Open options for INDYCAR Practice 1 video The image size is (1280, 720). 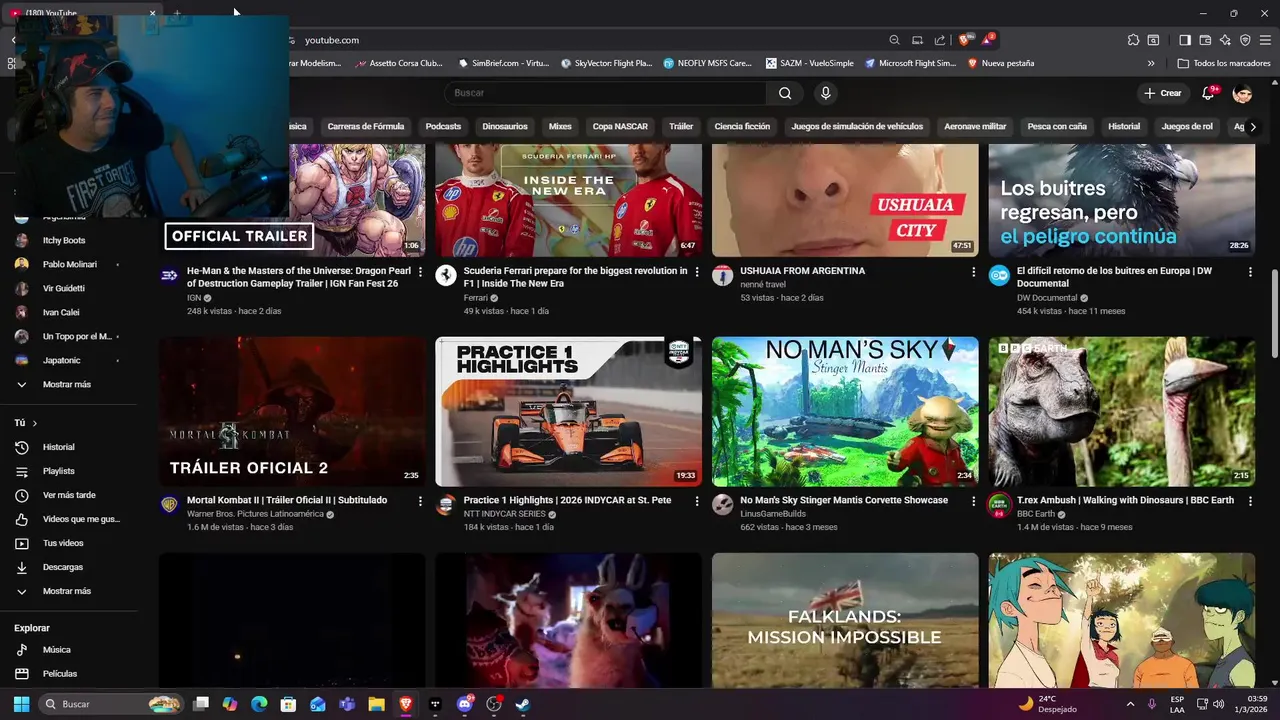point(697,501)
